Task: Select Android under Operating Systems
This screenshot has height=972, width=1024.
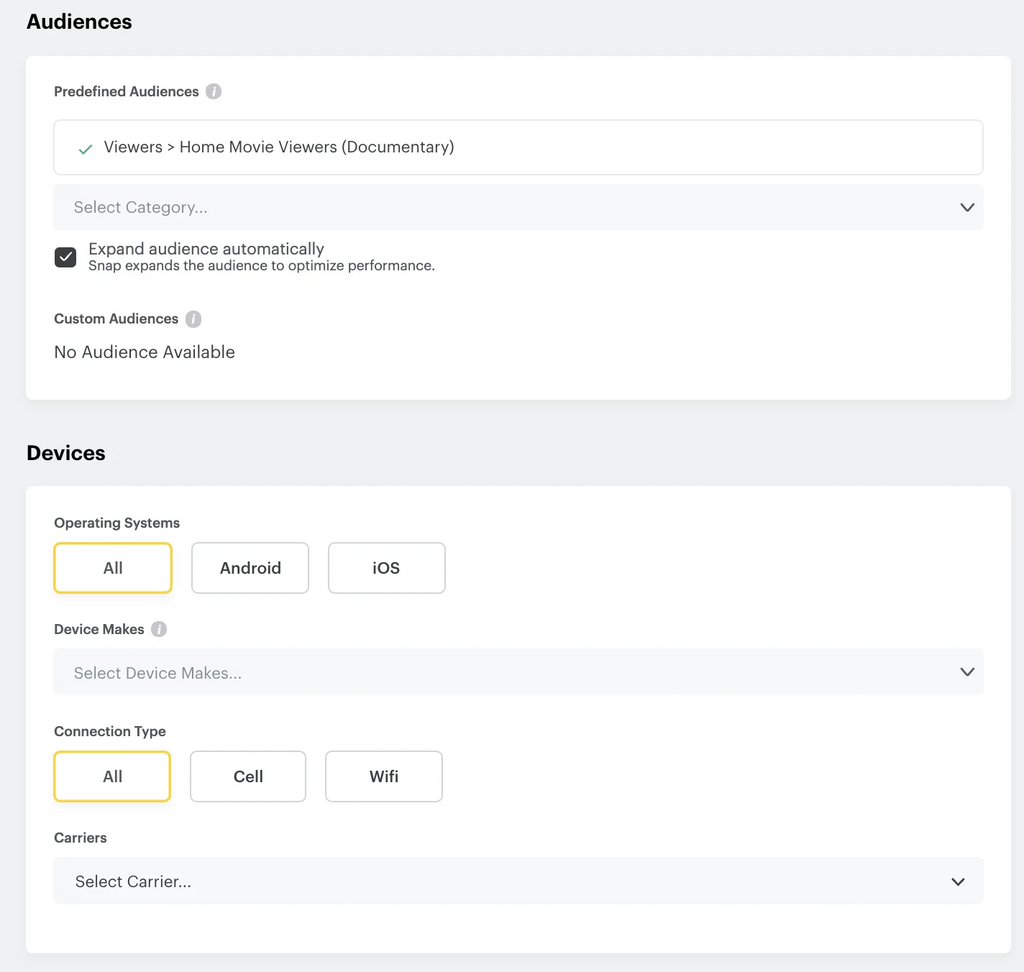Action: click(250, 568)
